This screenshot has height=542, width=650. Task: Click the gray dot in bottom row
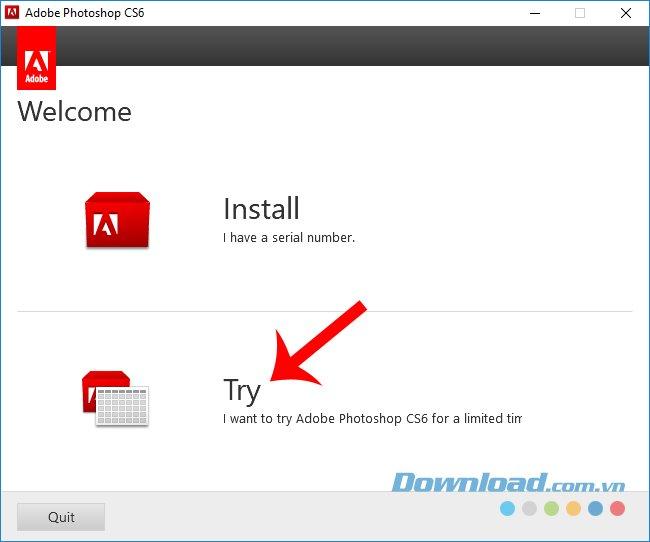coord(529,509)
